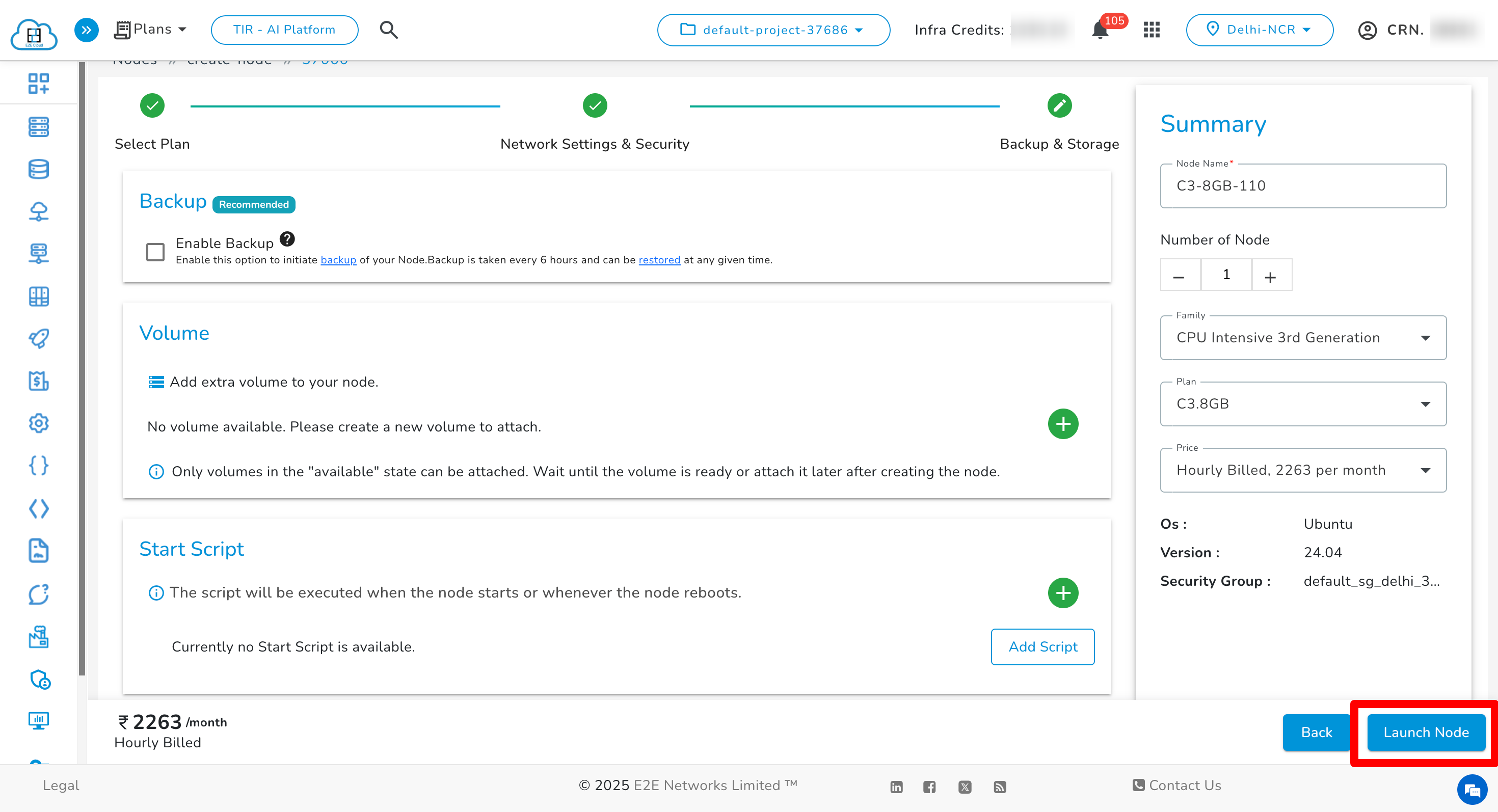Click the Add Script button
The image size is (1498, 812).
pyautogui.click(x=1042, y=646)
